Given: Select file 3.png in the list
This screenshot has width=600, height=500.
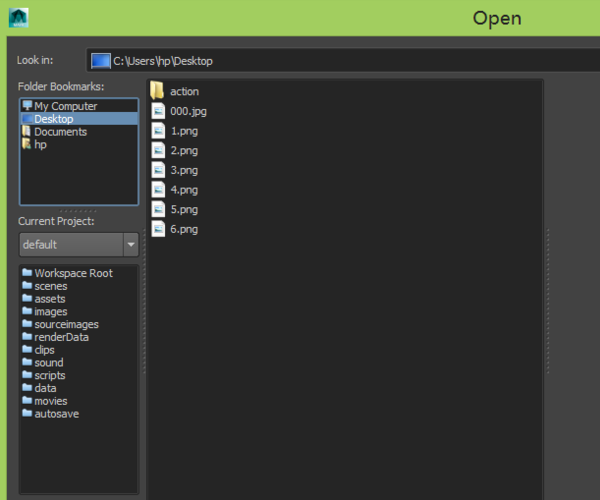Looking at the screenshot, I should click(183, 170).
